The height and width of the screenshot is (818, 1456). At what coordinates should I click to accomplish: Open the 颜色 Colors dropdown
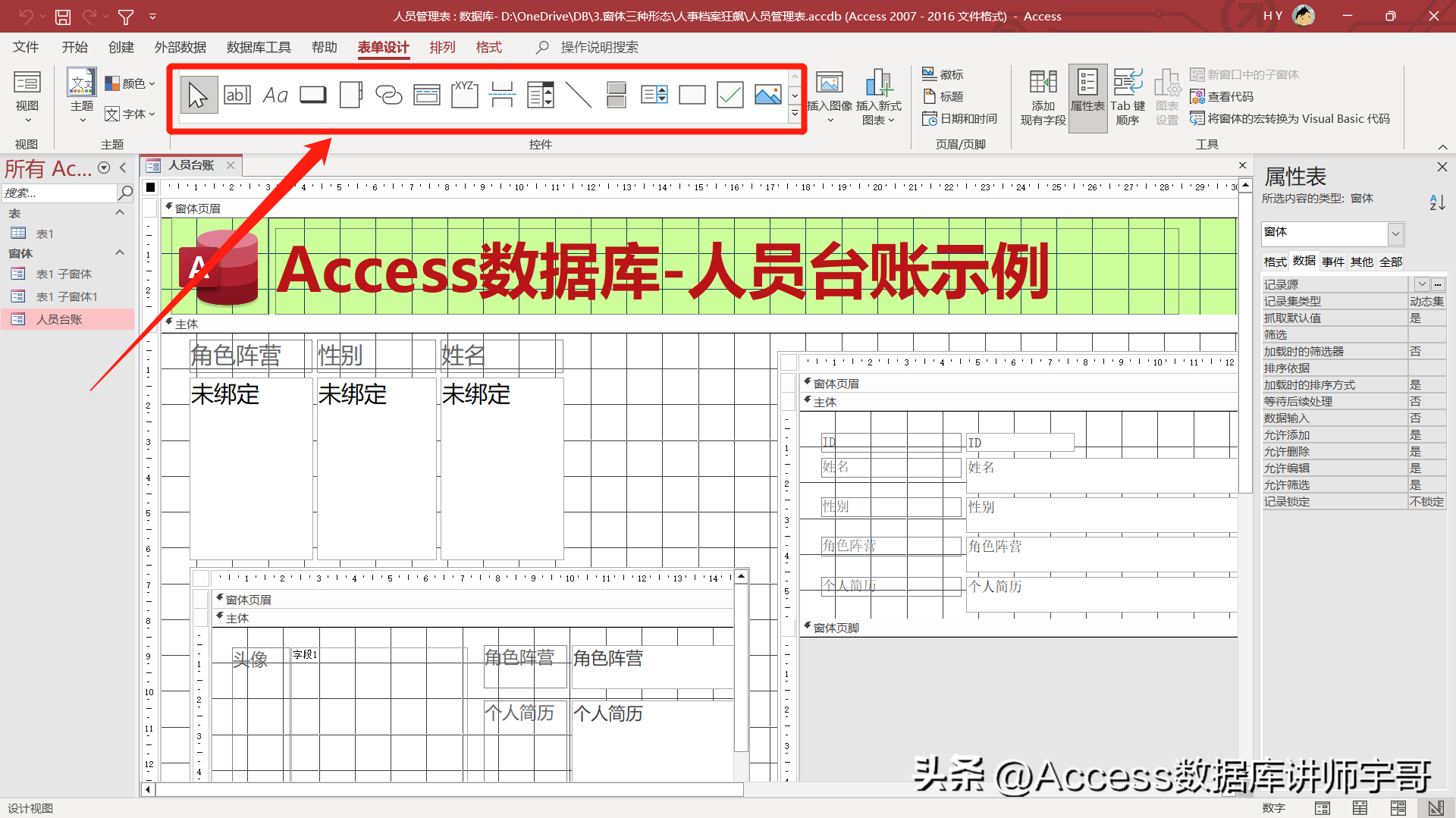point(130,83)
